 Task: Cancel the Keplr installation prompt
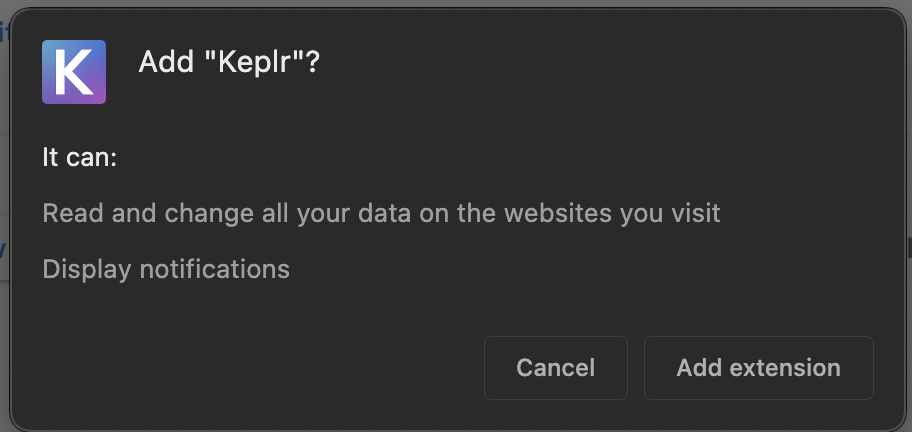click(x=555, y=368)
